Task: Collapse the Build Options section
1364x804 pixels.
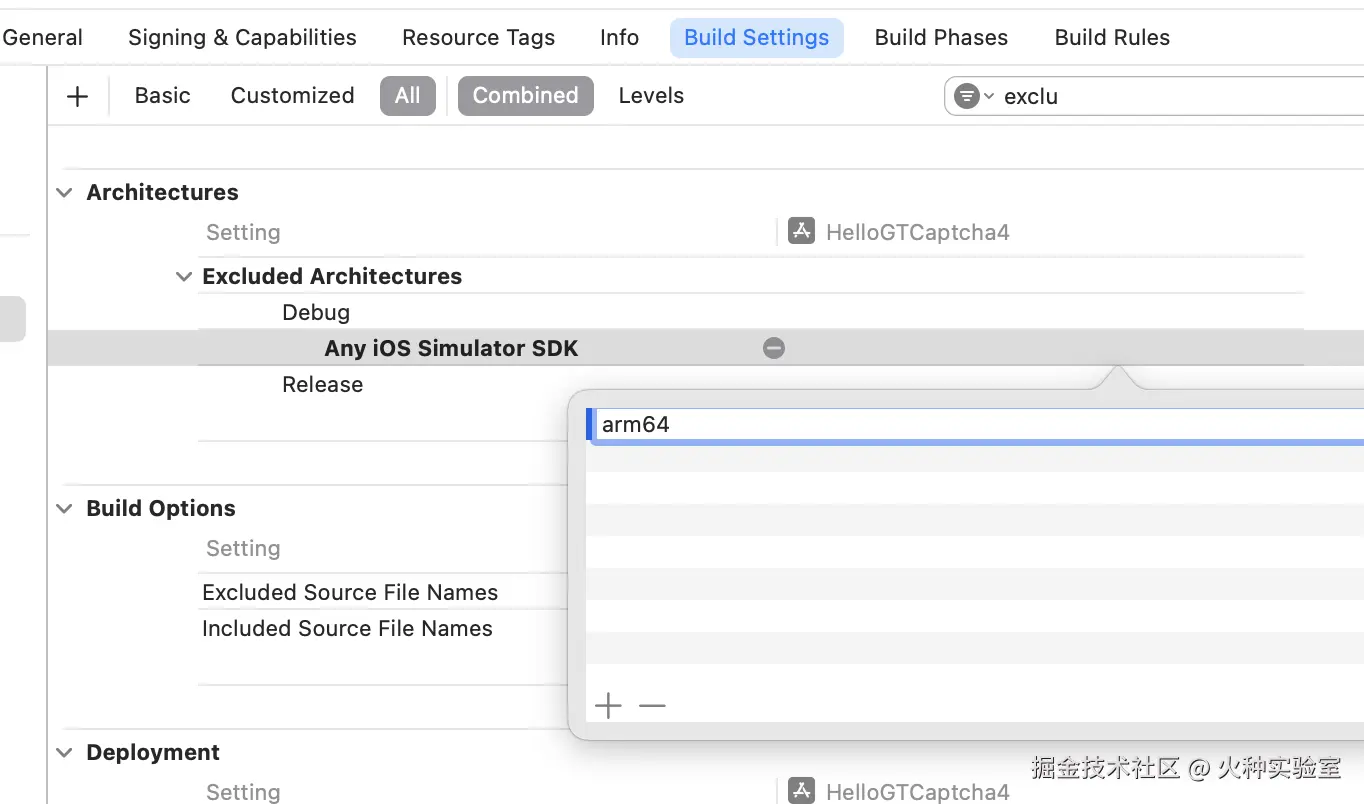Action: (x=65, y=508)
